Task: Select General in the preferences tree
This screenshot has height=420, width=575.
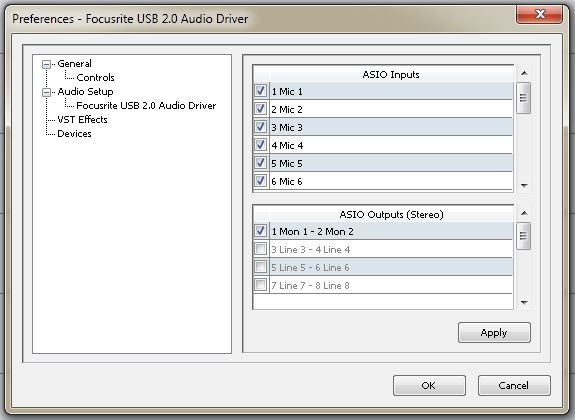Action: (x=74, y=63)
